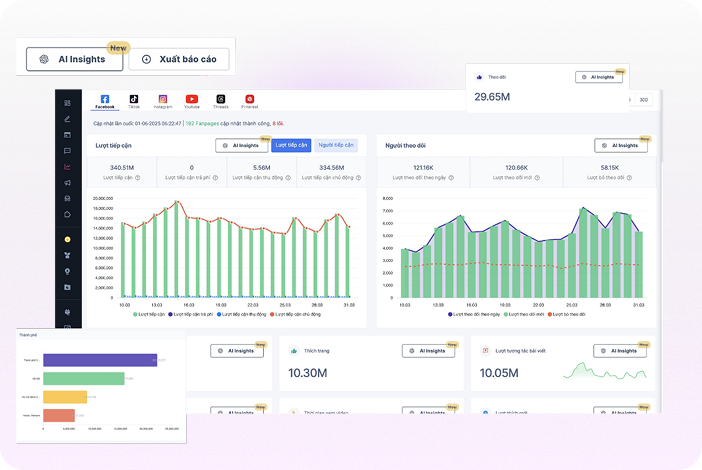Click the lightbulb ideas icon in sidebar
Screen dimensions: 702x470
[x=67, y=271]
